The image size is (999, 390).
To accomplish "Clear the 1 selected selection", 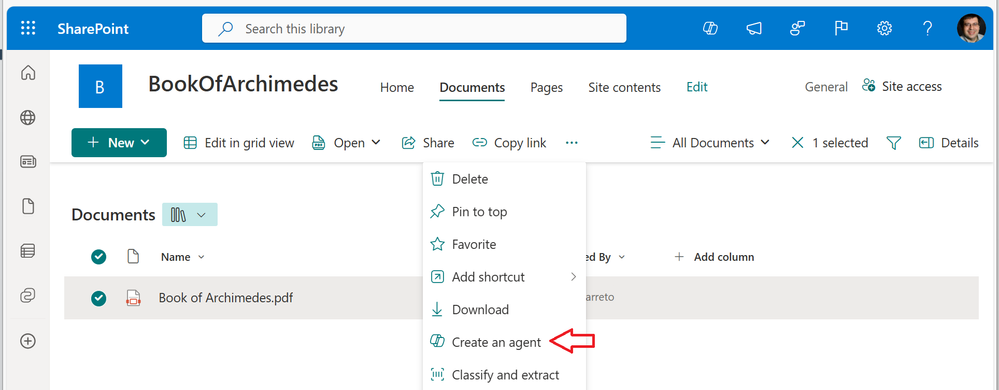I will coord(797,143).
